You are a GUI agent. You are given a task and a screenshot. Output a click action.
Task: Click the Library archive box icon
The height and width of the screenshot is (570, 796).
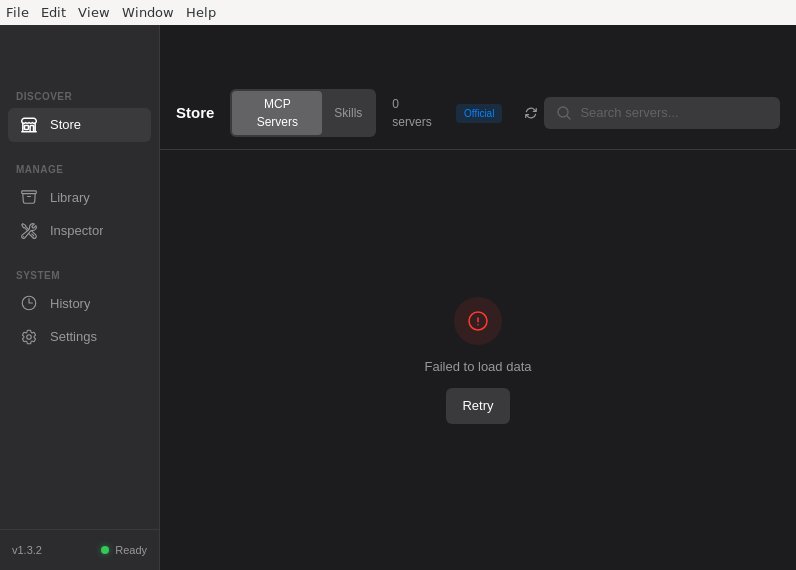29,197
